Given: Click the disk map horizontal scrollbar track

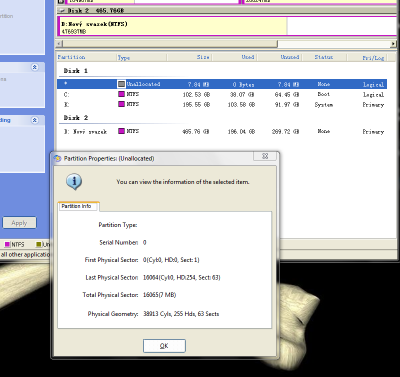Looking at the screenshot, I should point(334,44).
